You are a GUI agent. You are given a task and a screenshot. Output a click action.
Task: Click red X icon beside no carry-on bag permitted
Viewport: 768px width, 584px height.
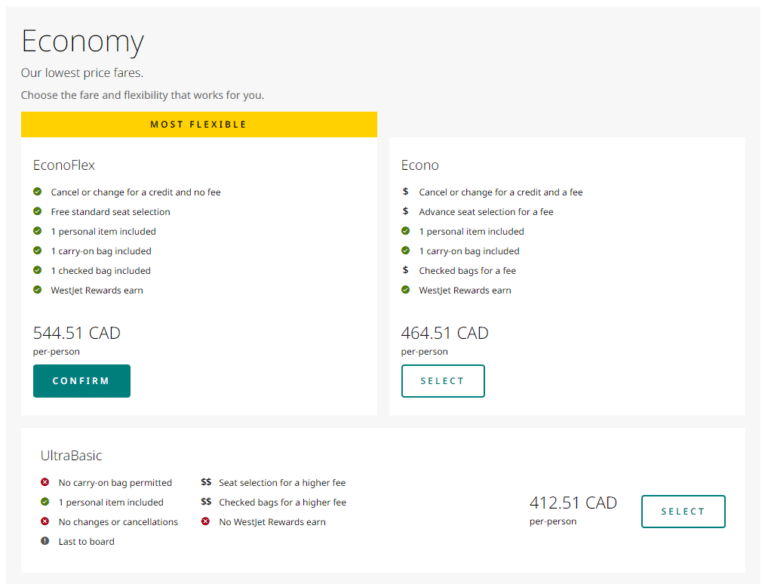45,482
